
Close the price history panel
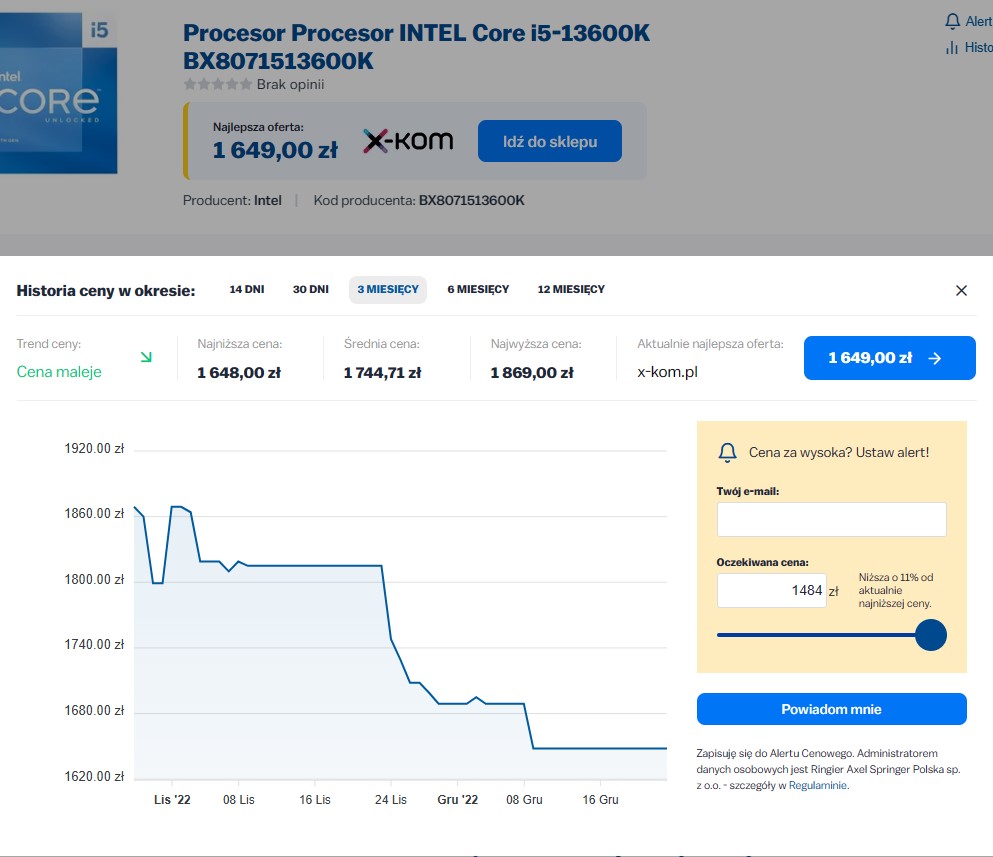click(961, 290)
